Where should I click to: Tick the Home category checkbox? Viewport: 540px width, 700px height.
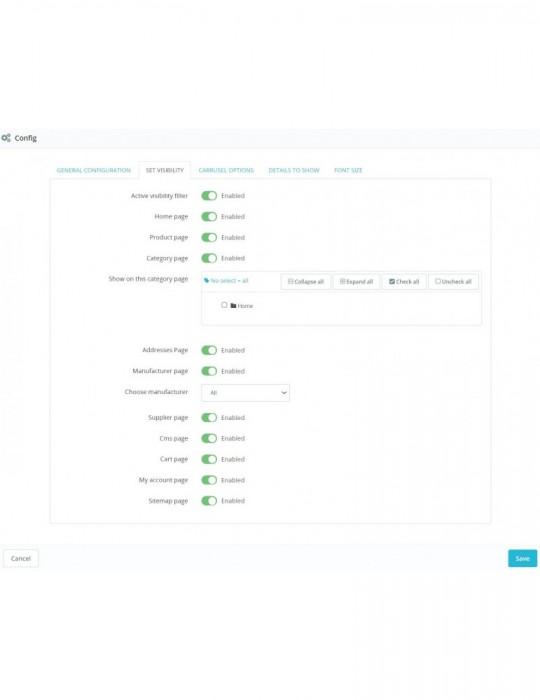pyautogui.click(x=224, y=305)
